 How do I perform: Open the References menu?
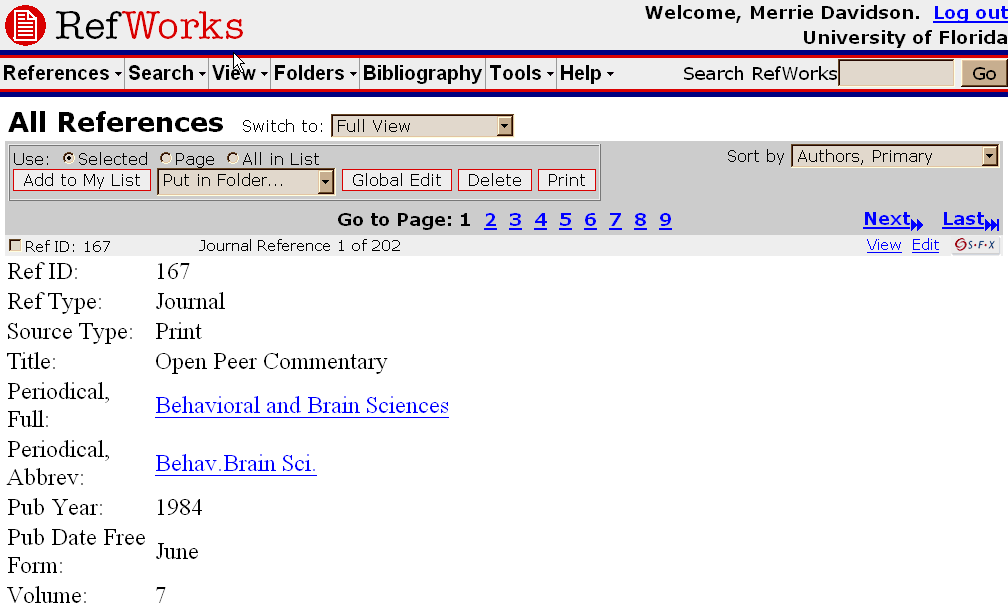click(x=62, y=73)
